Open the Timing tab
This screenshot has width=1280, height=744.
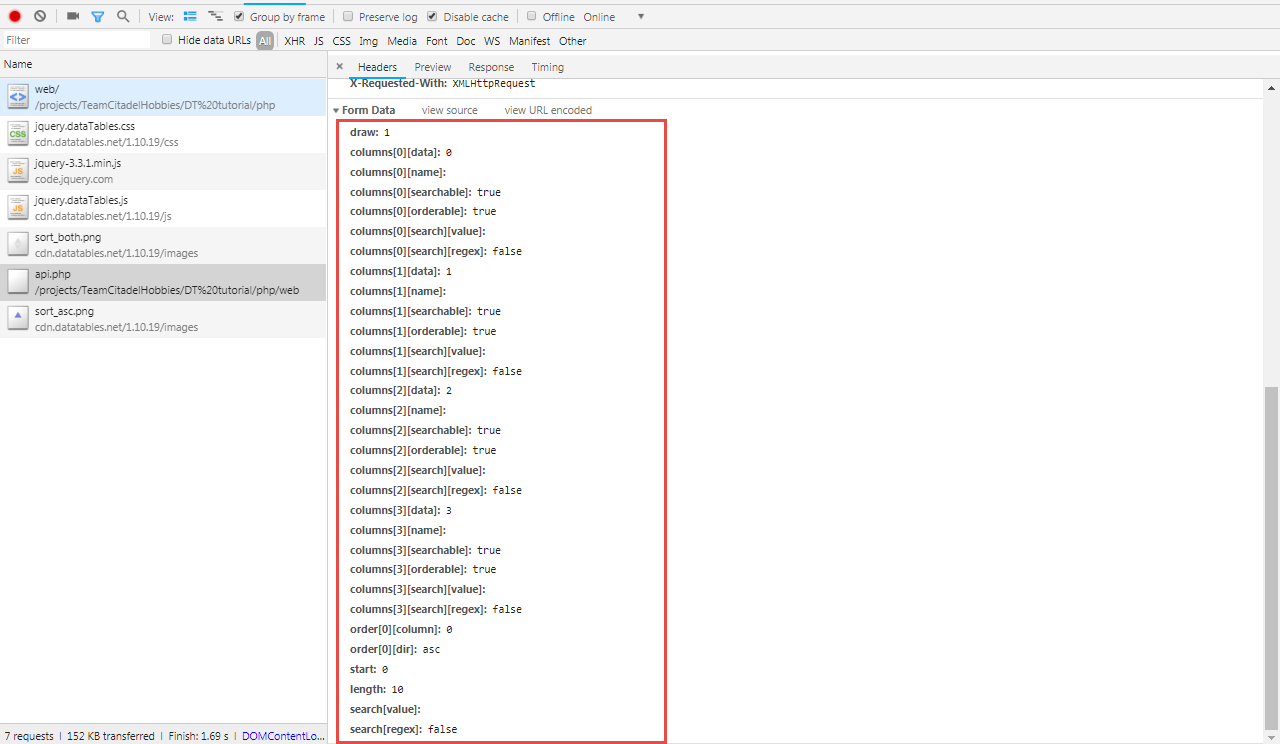pyautogui.click(x=548, y=67)
